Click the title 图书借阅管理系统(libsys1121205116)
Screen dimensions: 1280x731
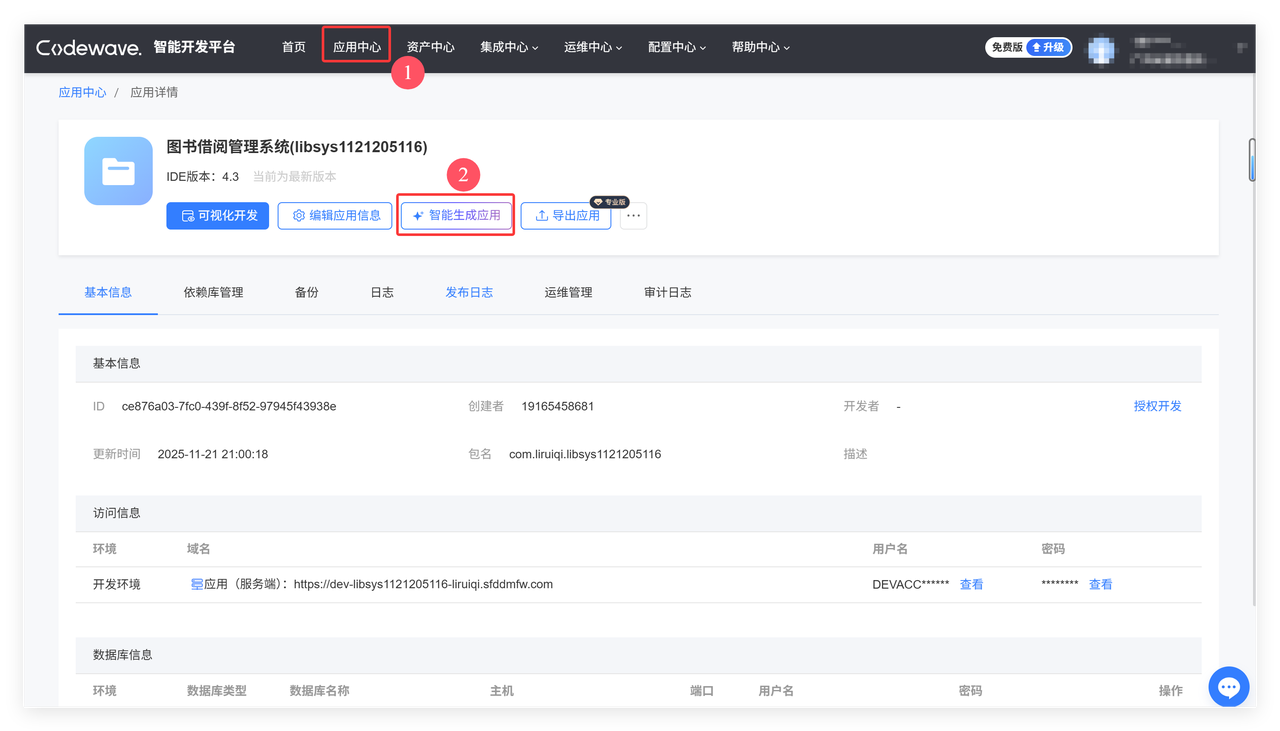297,147
